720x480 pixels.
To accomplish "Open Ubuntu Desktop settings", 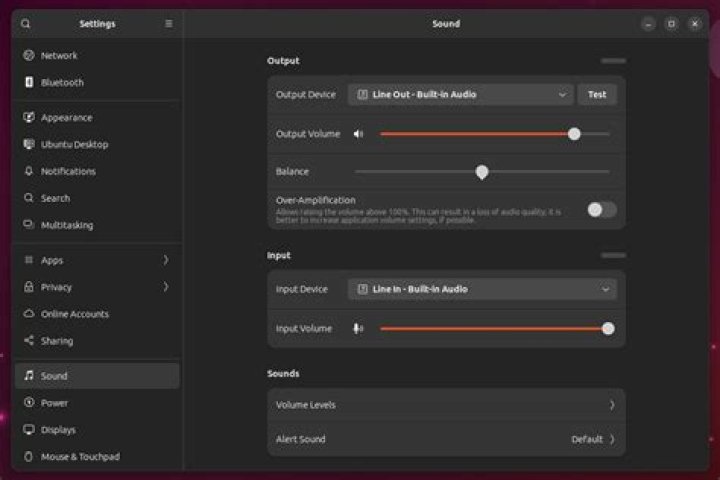I will click(x=97, y=144).
